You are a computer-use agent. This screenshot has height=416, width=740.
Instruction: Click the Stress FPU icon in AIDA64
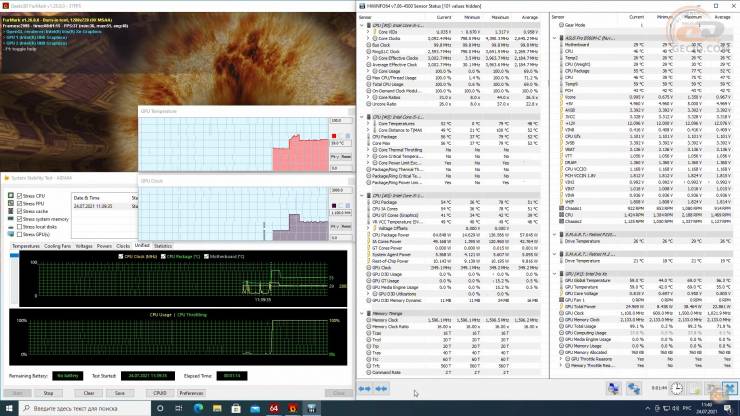11,204
